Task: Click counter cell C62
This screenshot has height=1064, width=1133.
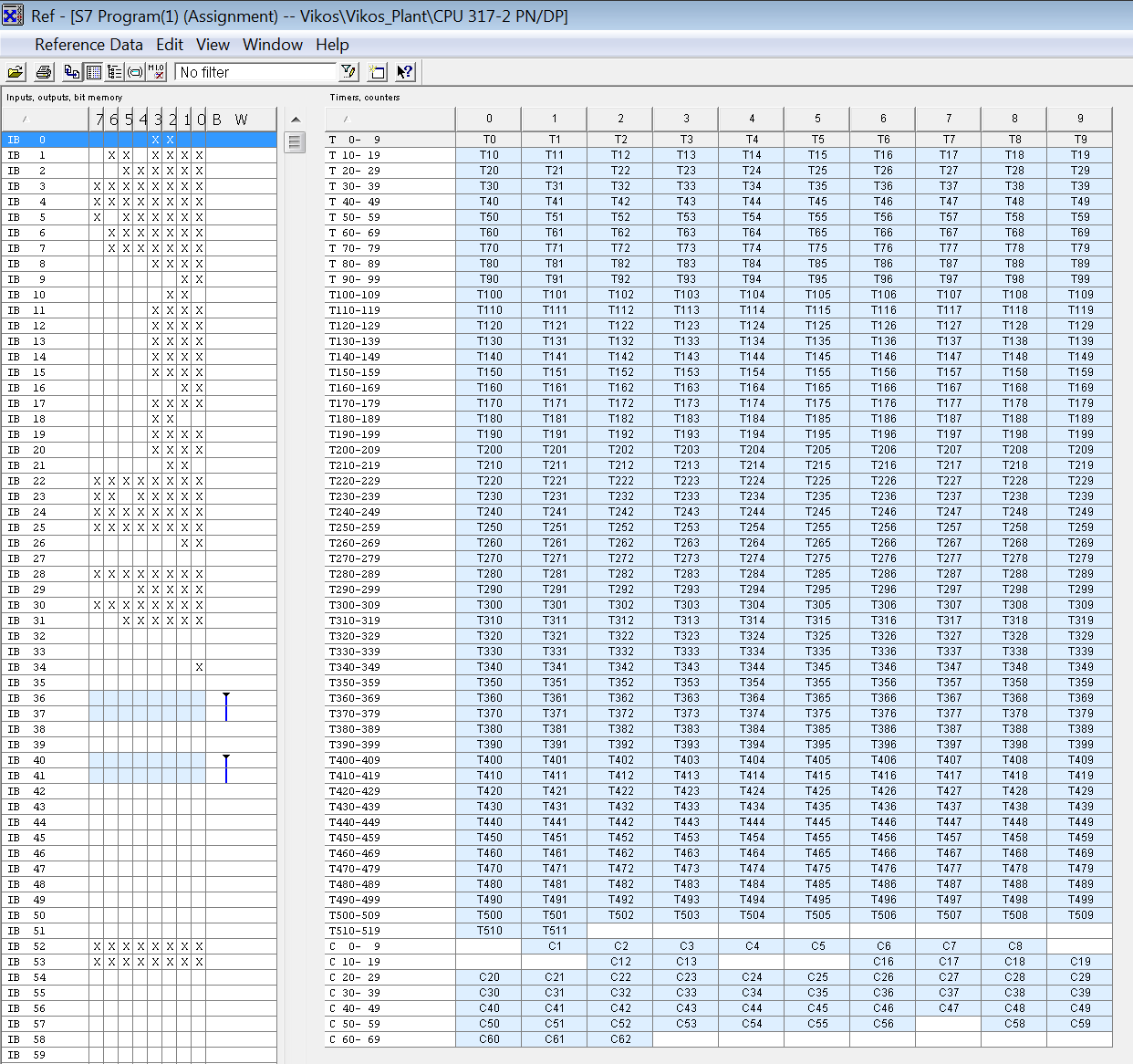Action: click(x=620, y=1039)
